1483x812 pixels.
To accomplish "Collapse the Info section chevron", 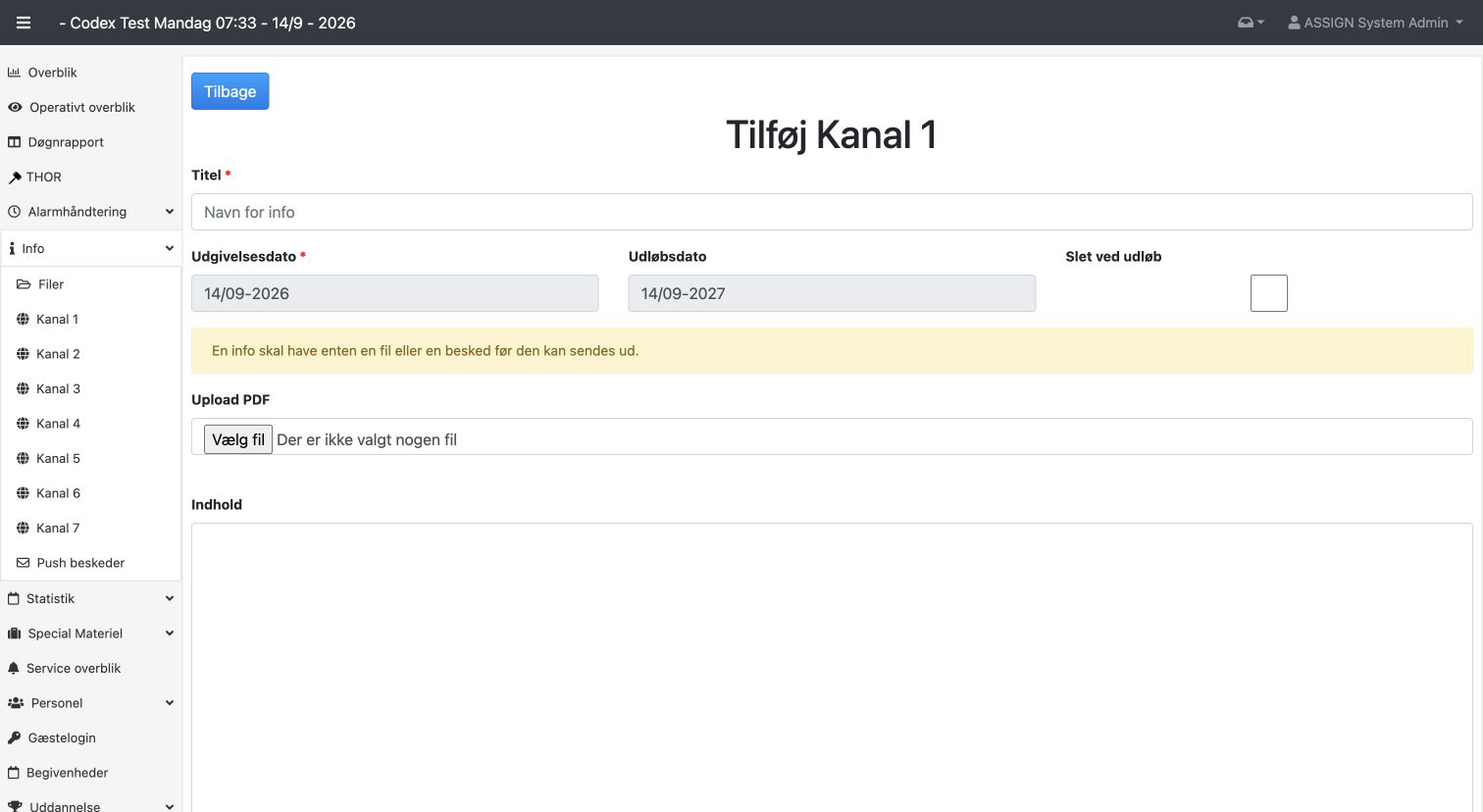I will click(x=170, y=248).
